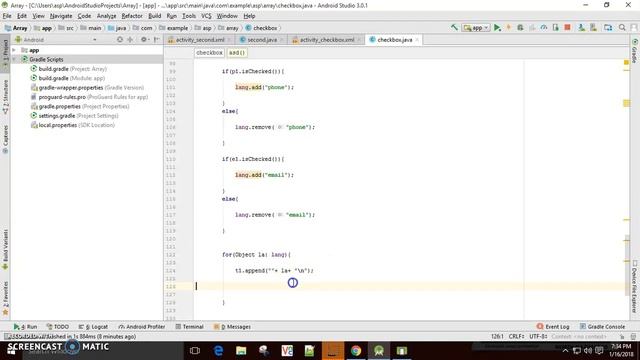Click the checkbox class breadcrumb in editor
Image resolution: width=640 pixels, height=360 pixels.
[x=209, y=53]
